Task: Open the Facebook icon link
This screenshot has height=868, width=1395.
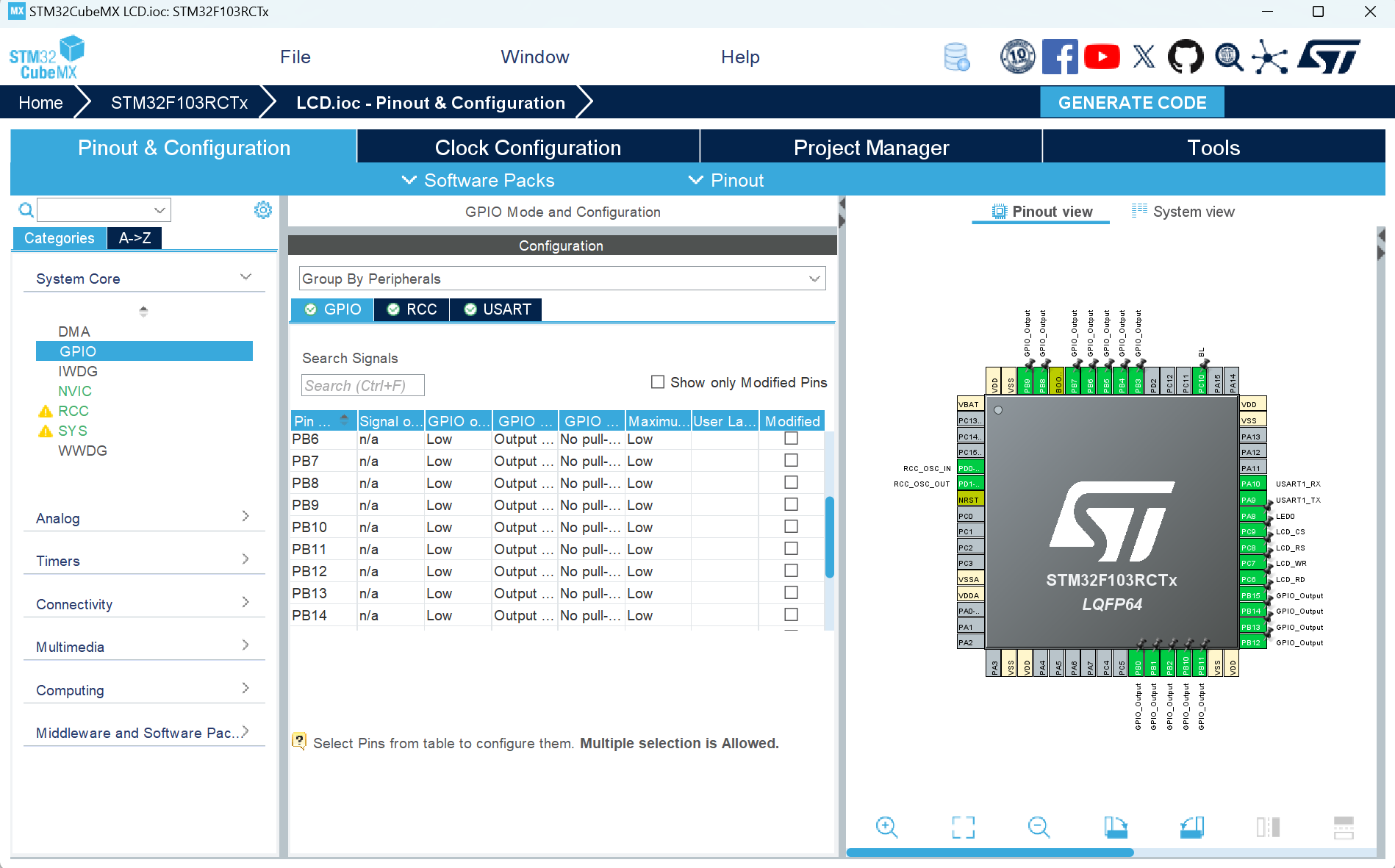Action: (1060, 57)
